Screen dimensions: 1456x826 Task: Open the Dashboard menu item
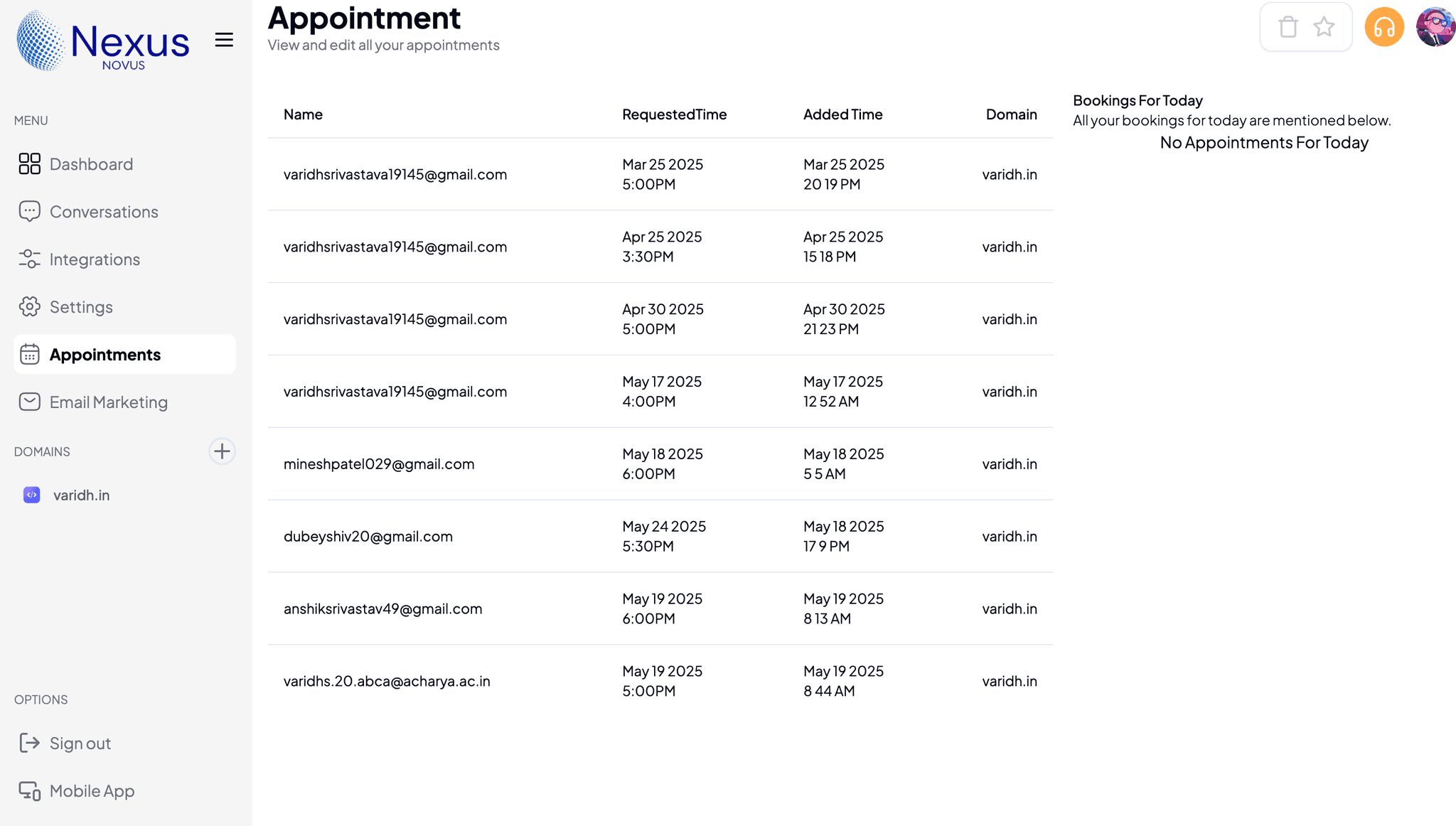click(91, 164)
